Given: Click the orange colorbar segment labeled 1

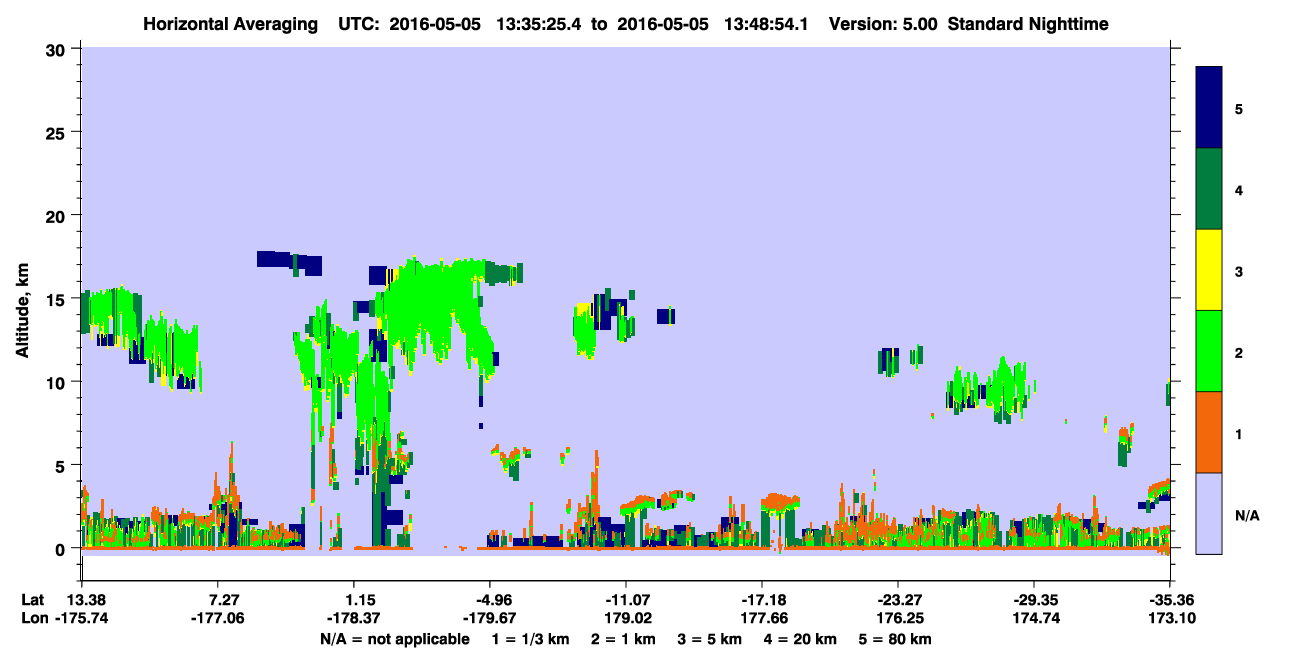Looking at the screenshot, I should coord(1209,432).
